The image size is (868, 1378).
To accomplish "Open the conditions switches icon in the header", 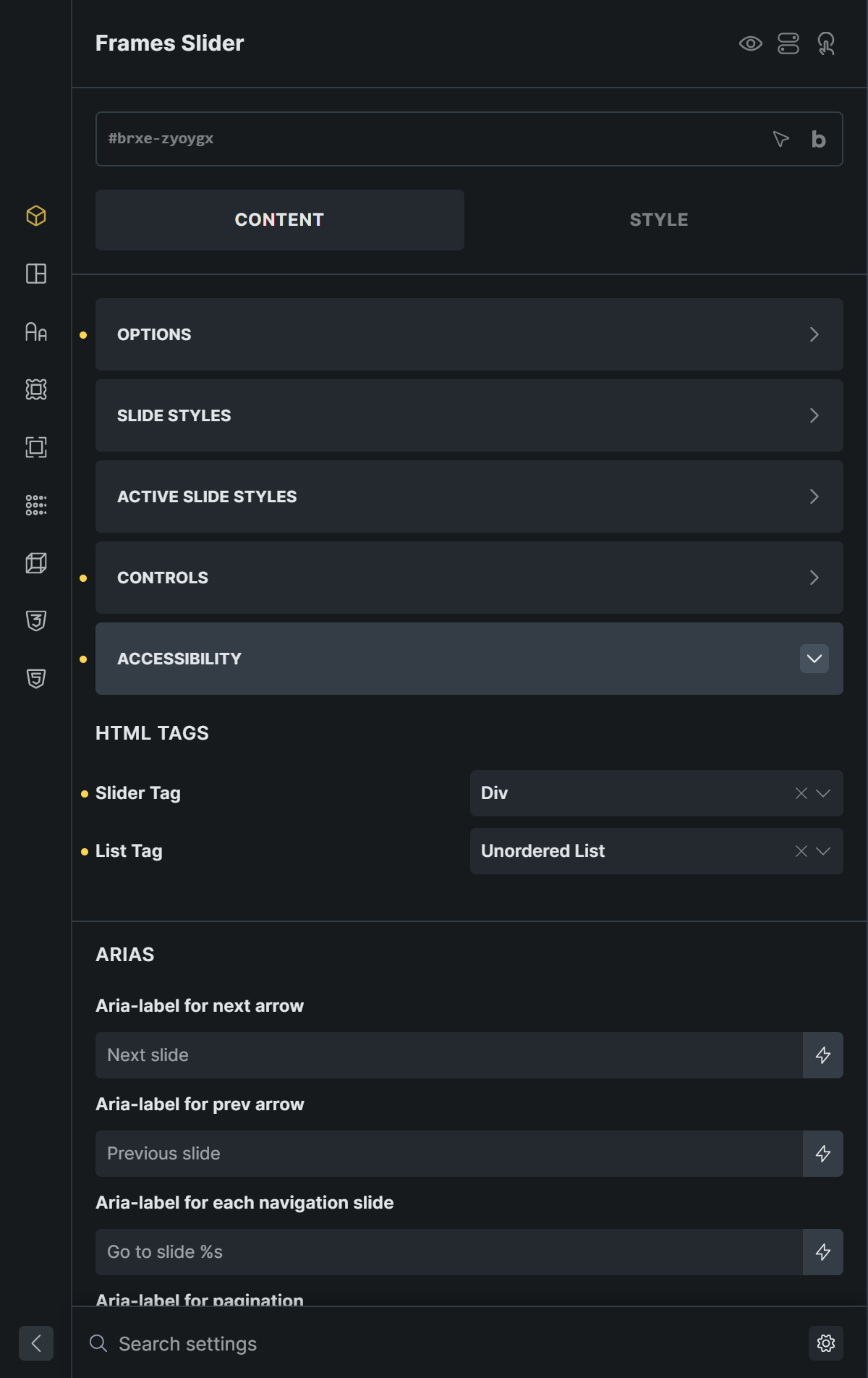I will click(788, 43).
